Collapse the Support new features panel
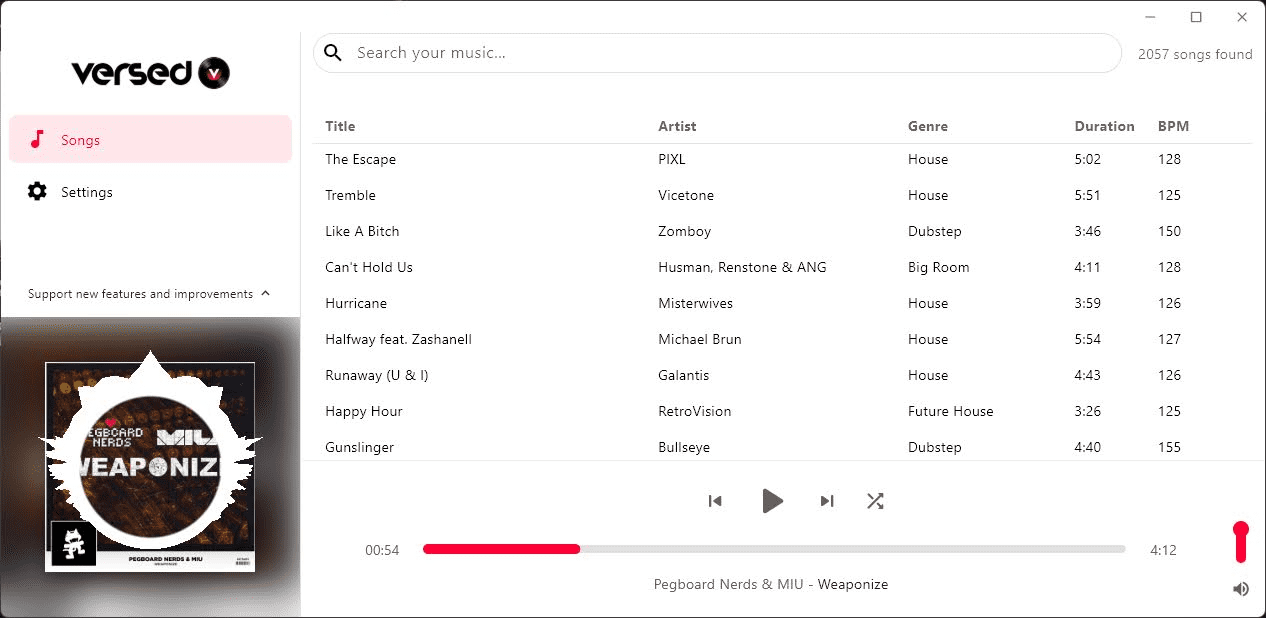This screenshot has height=618, width=1266. [265, 294]
